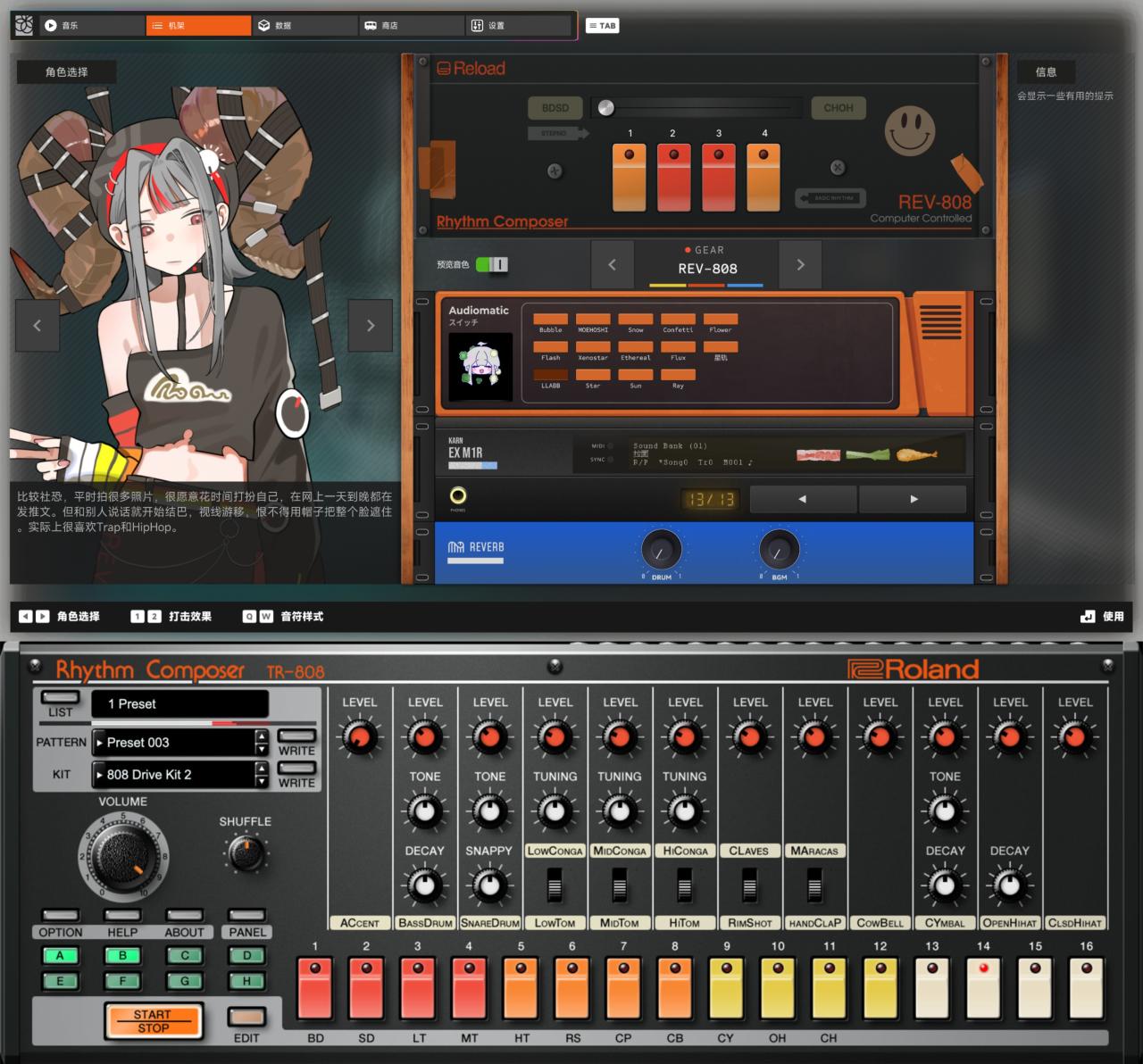The width and height of the screenshot is (1143, 1064).
Task: Select the Bubble hit effect switch
Action: pyautogui.click(x=550, y=319)
